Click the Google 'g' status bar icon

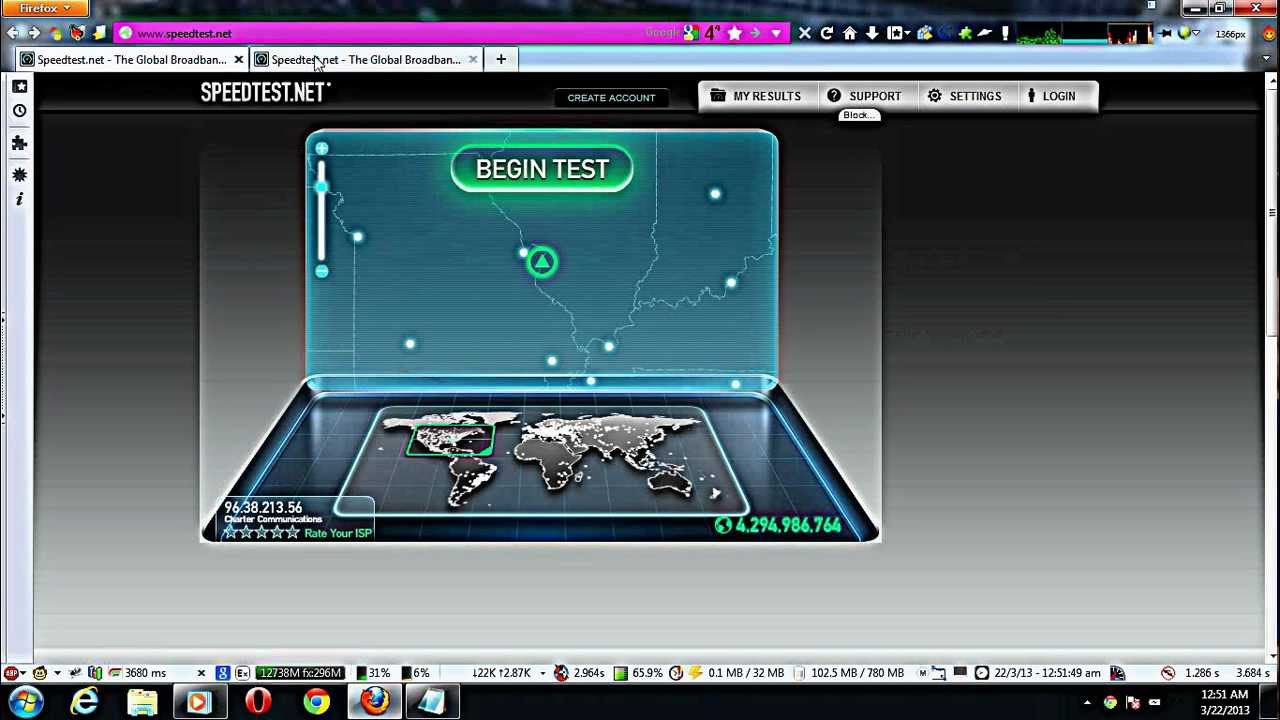222,673
